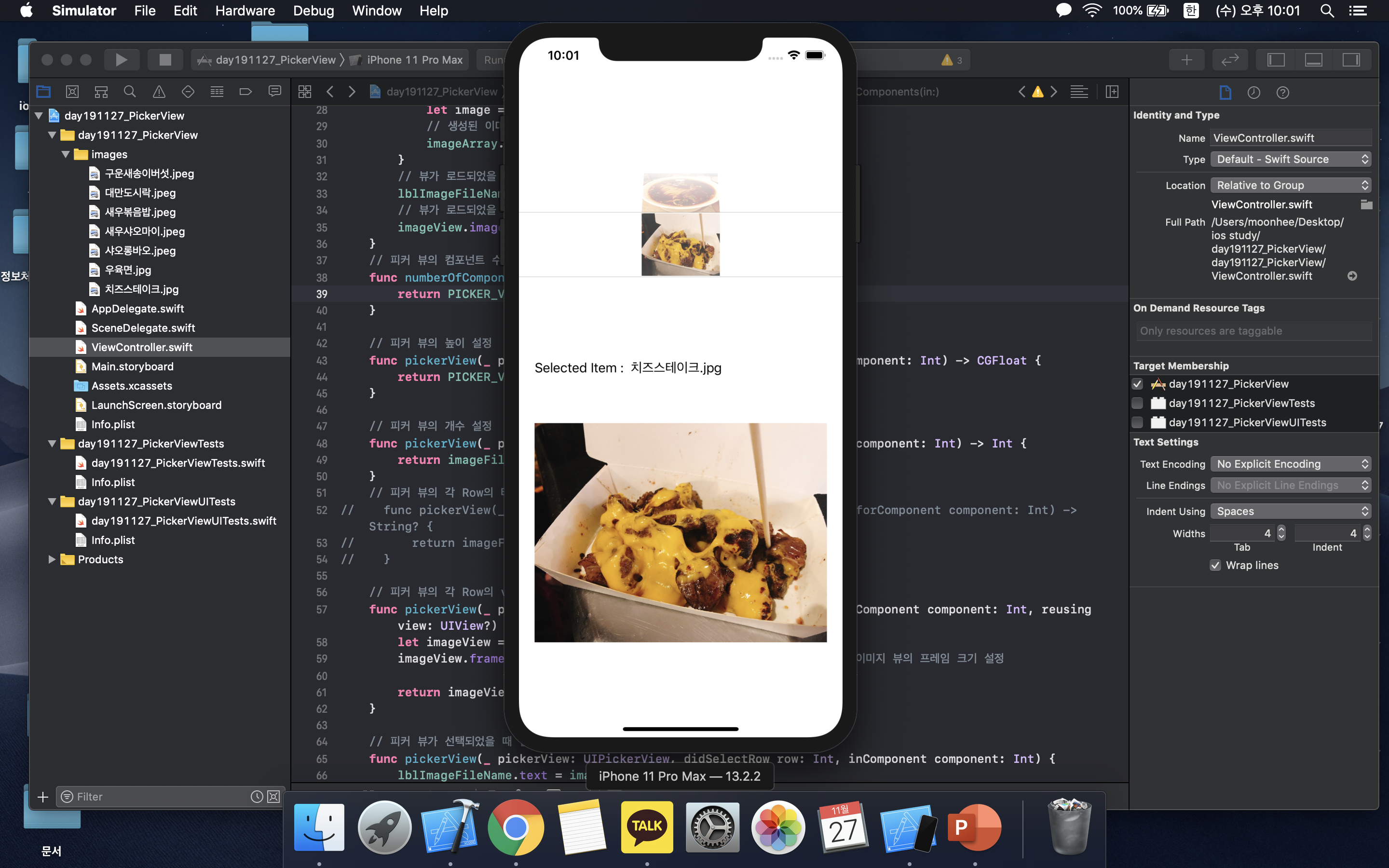
Task: Click the Run play button in Xcode
Action: point(121,60)
